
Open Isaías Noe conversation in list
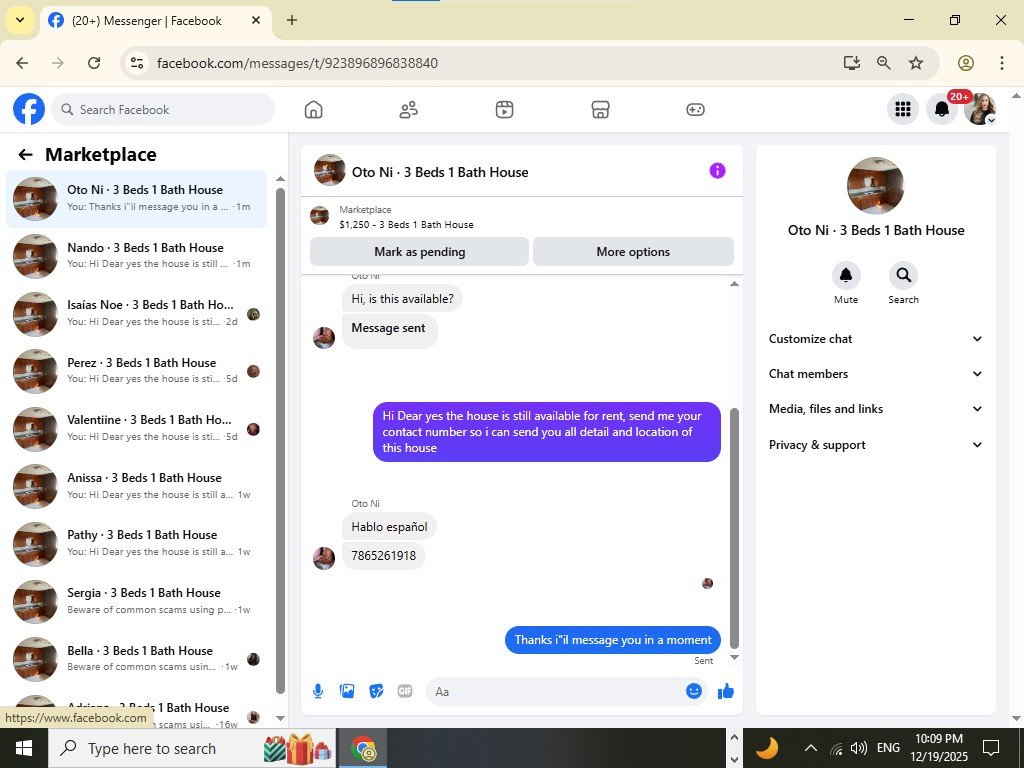tap(136, 313)
